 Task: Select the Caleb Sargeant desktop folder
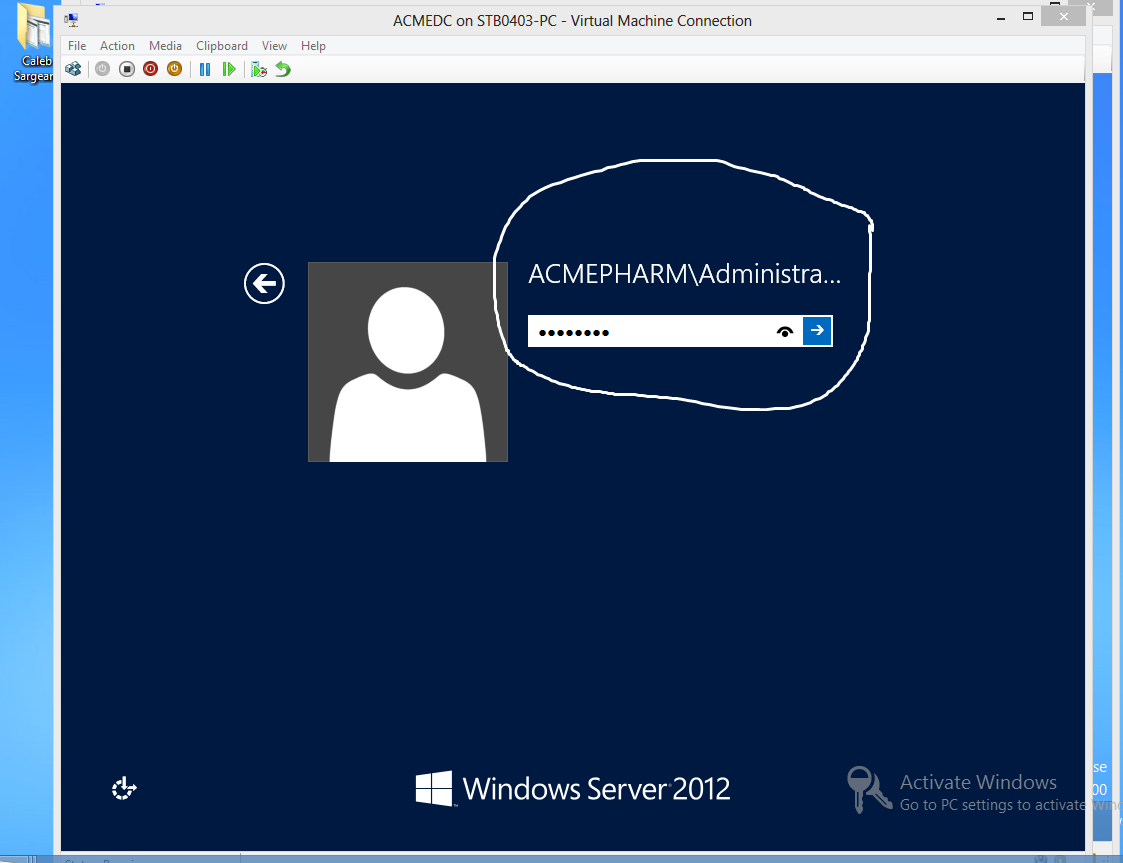click(34, 43)
